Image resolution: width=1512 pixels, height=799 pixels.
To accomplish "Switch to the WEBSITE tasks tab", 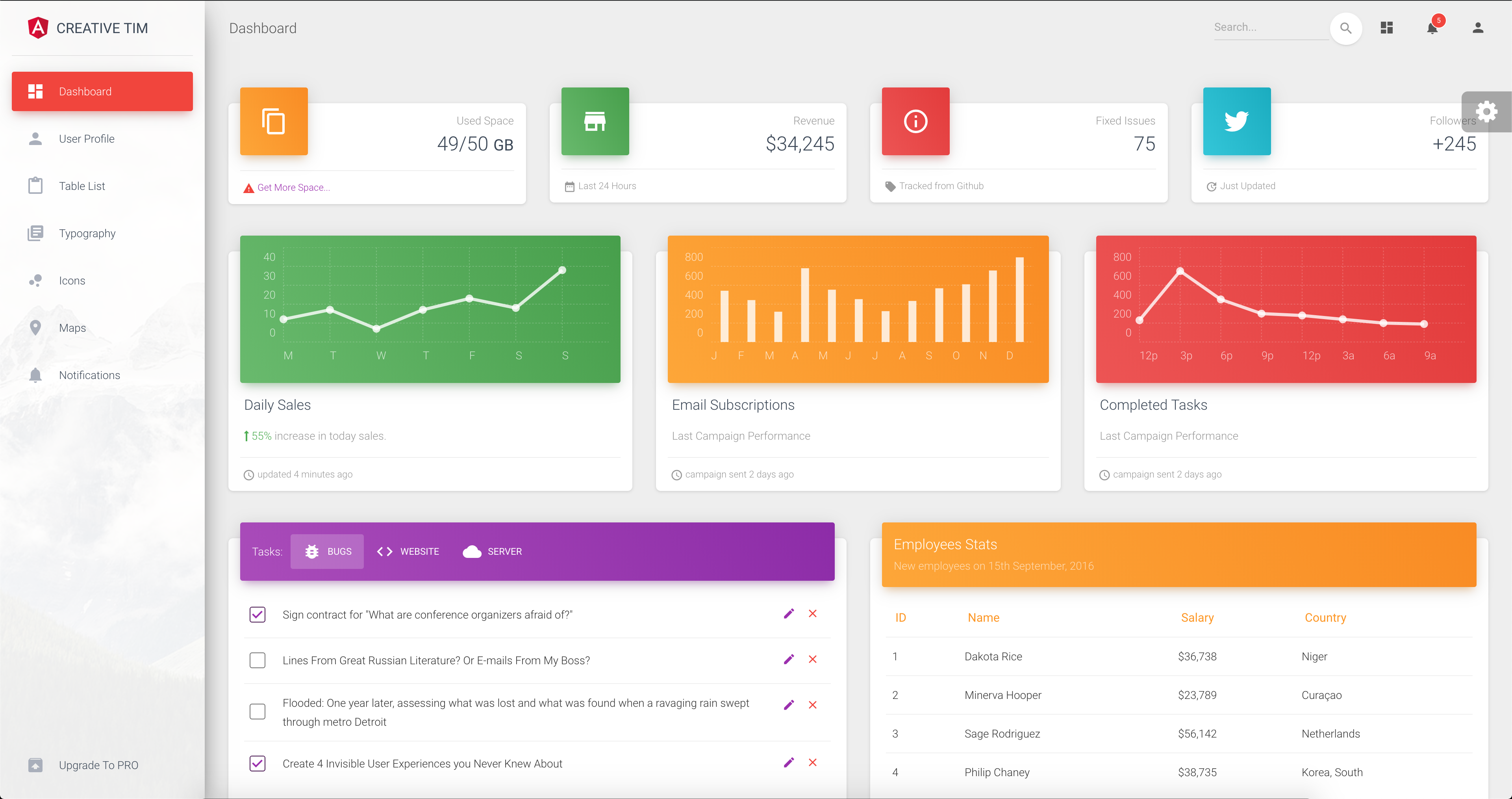I will [x=408, y=551].
